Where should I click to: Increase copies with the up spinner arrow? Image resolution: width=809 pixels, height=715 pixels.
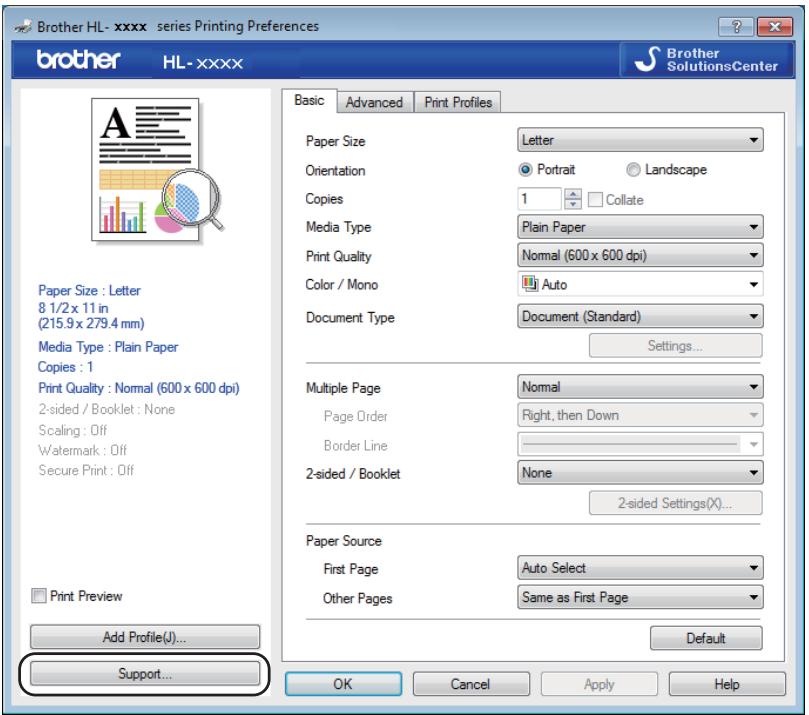point(573,193)
